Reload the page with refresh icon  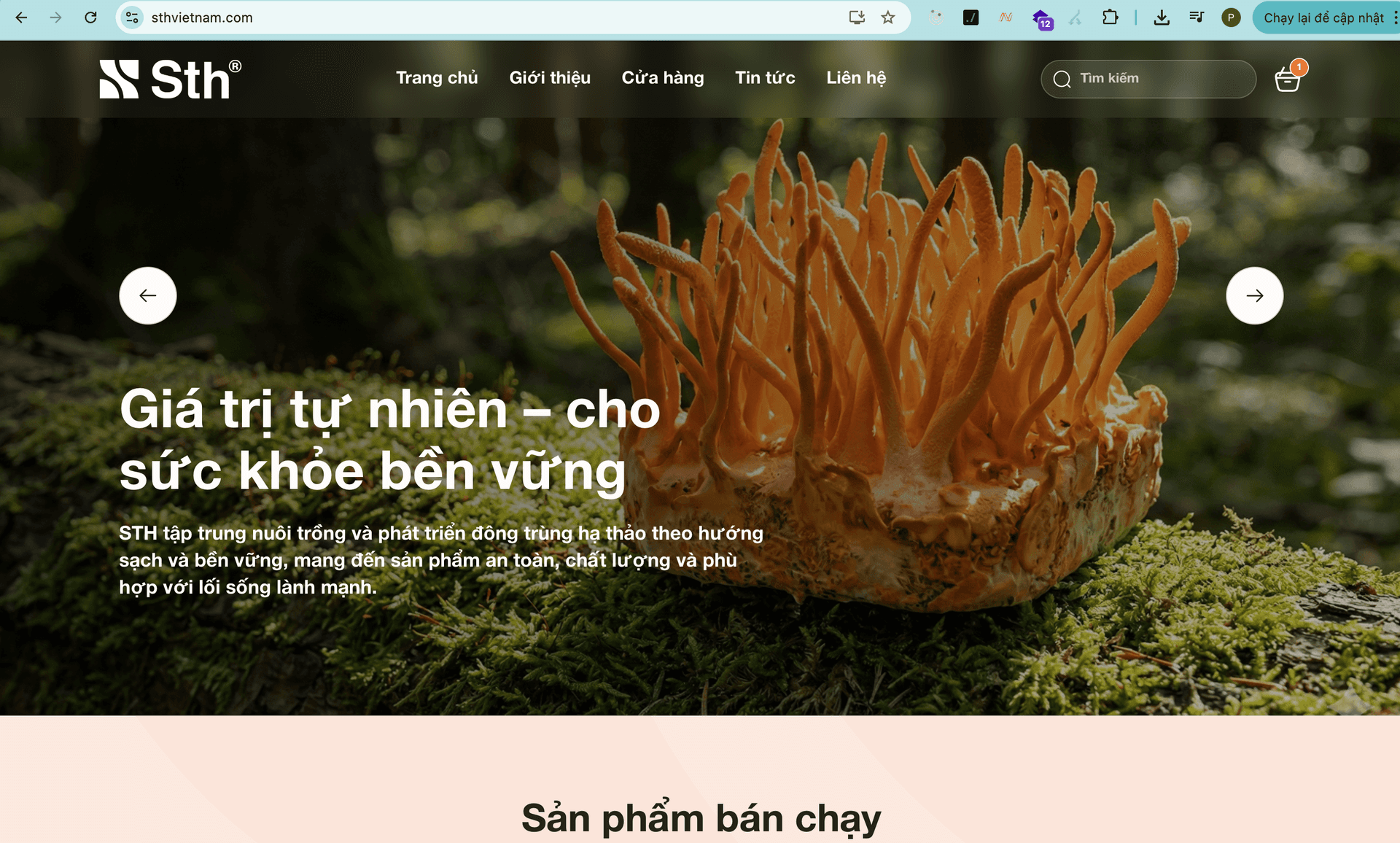pos(90,18)
